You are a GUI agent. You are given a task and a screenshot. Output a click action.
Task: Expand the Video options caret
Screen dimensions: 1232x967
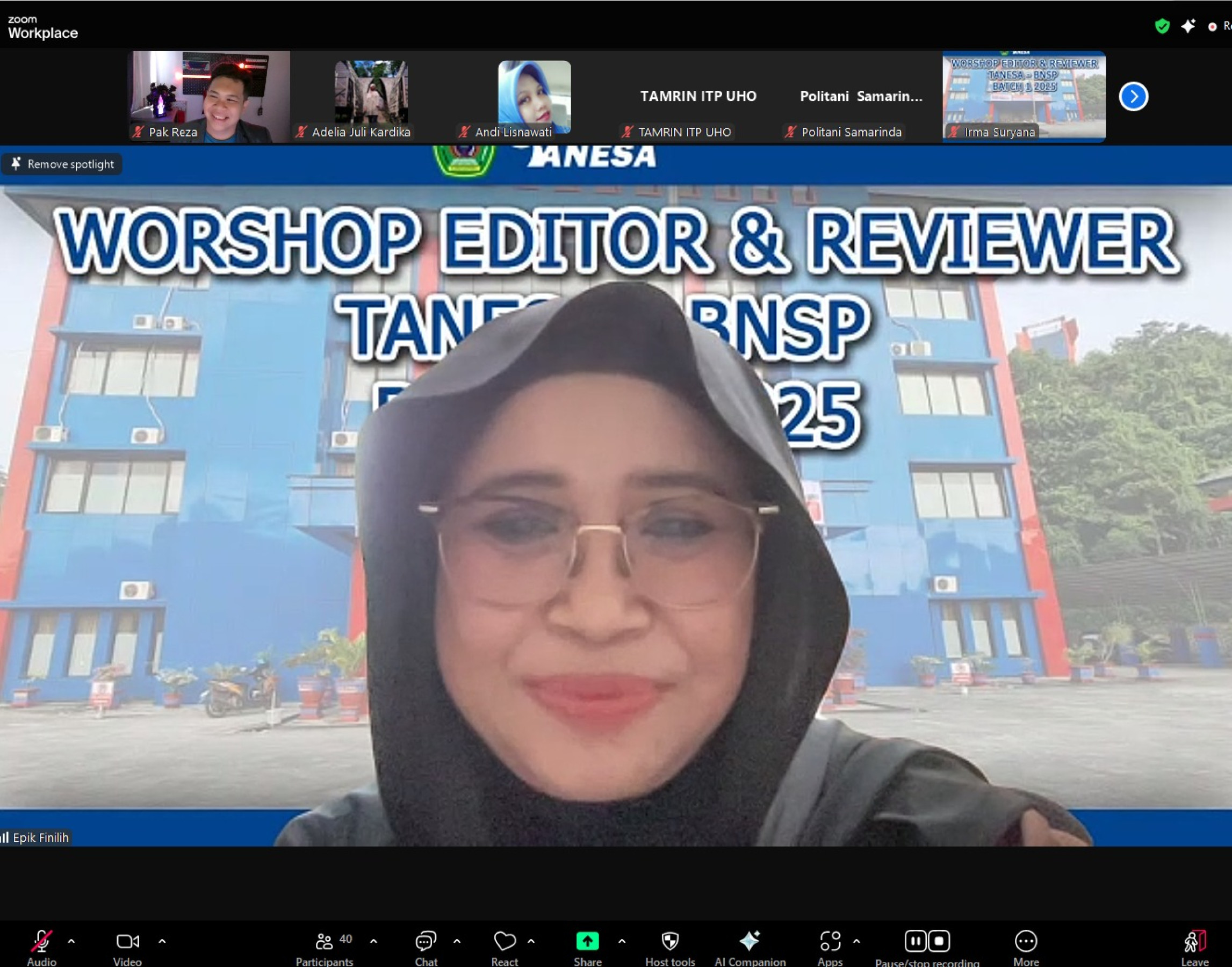(162, 941)
